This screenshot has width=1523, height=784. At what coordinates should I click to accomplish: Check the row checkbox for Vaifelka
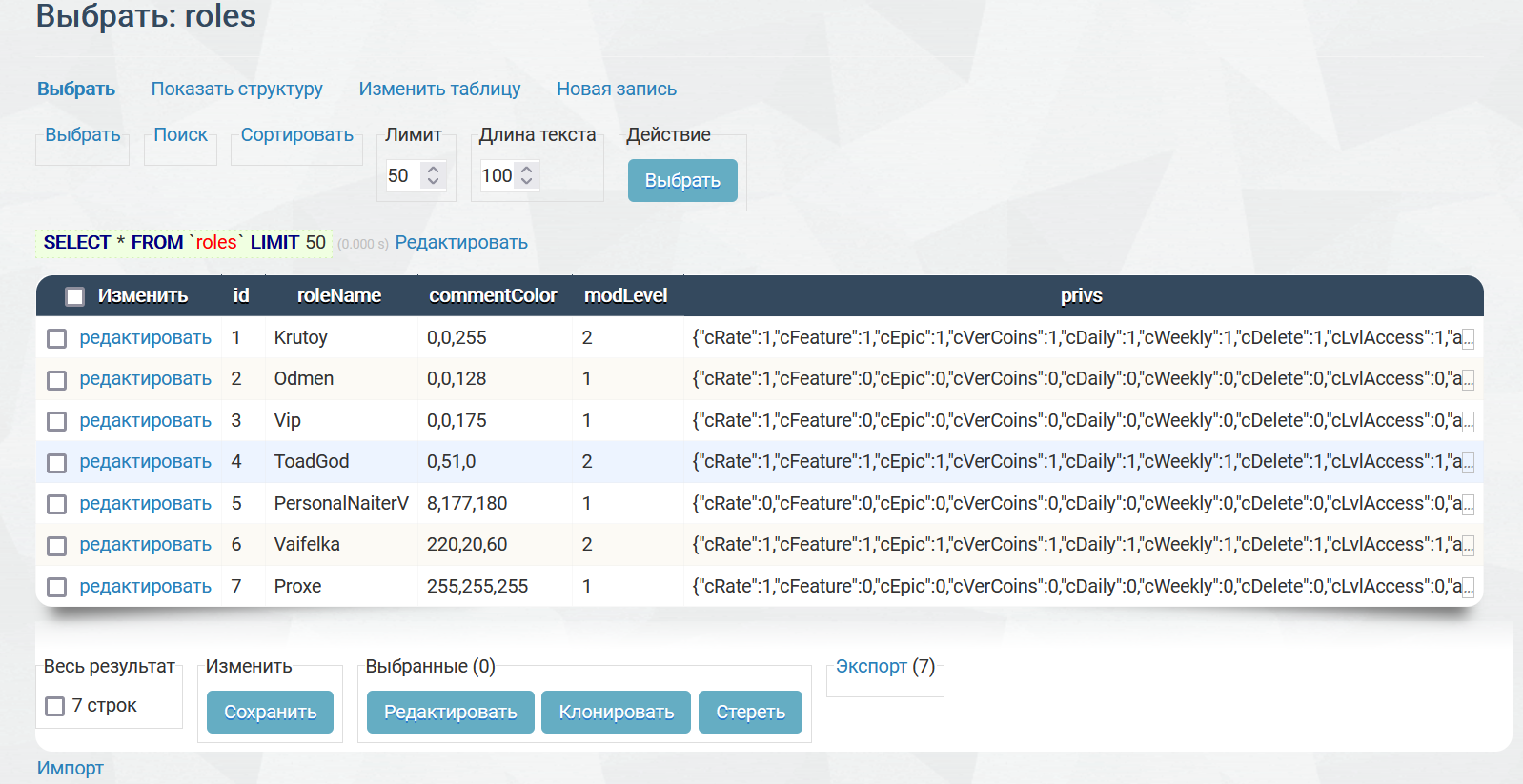click(57, 546)
